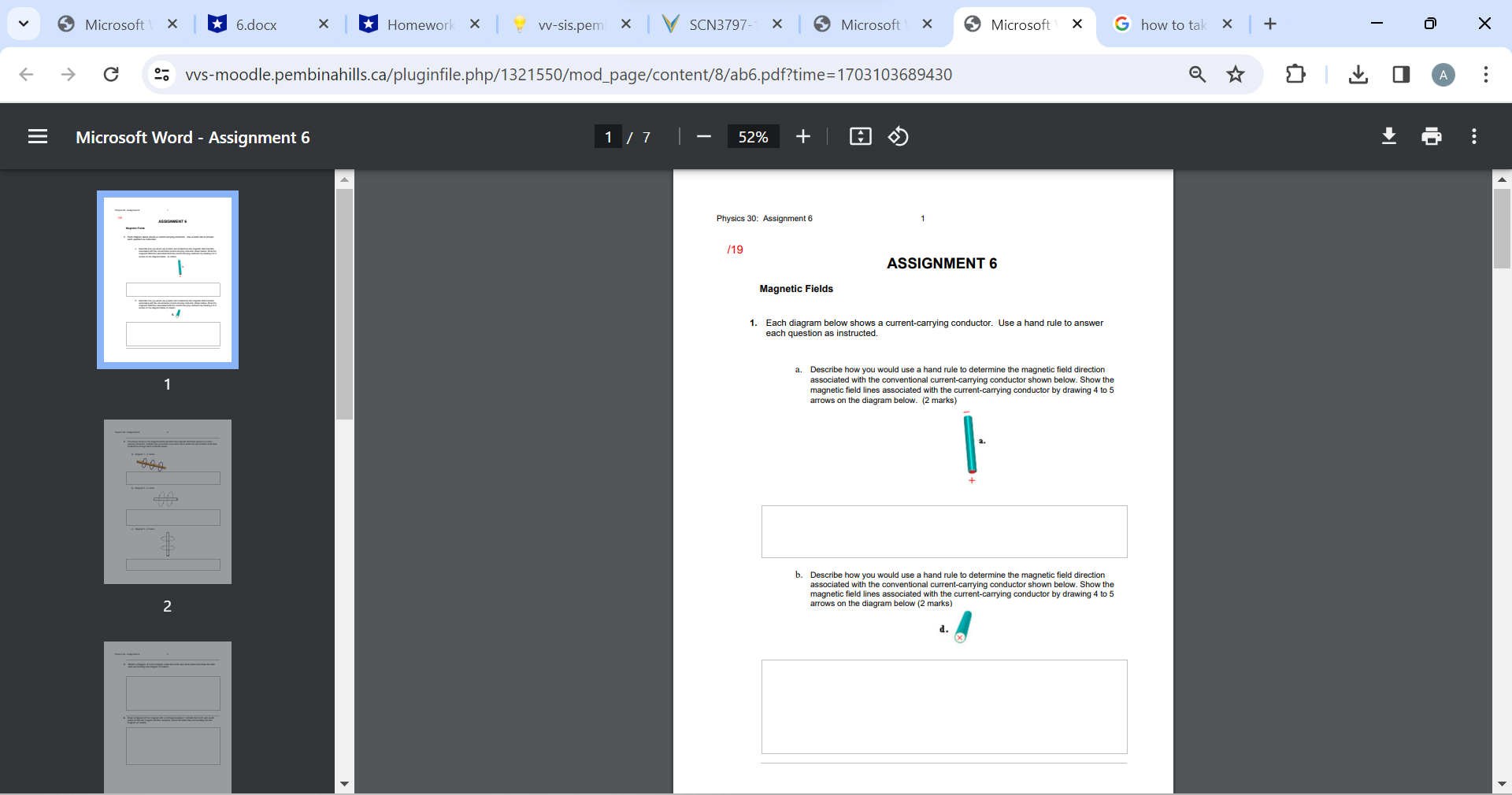Screen dimensions: 1512x795
Task: Open the tab search dropdown
Action: pos(23,24)
